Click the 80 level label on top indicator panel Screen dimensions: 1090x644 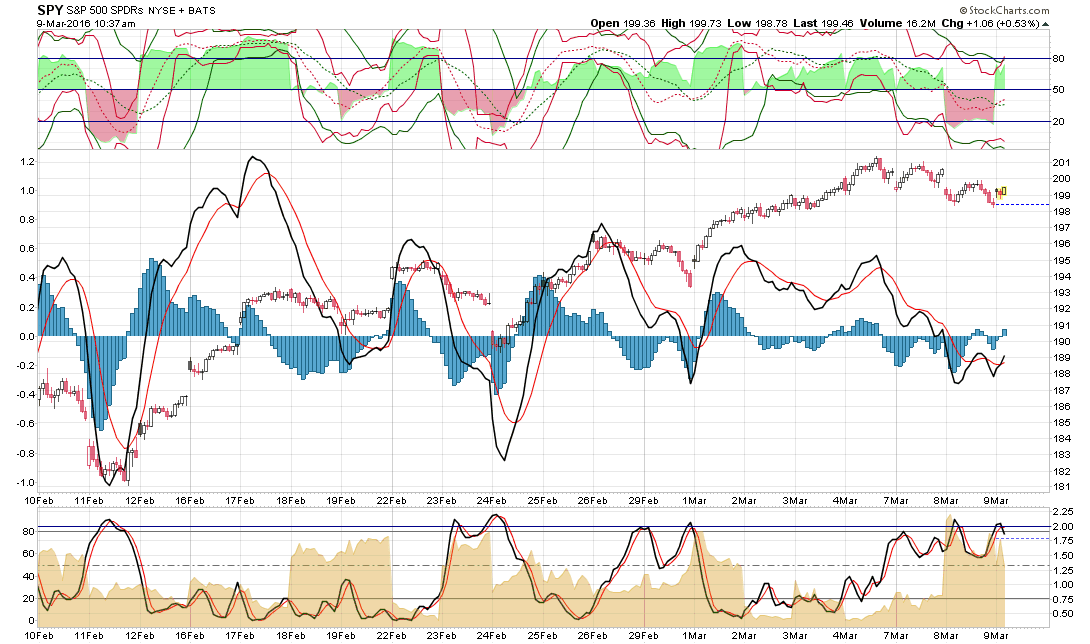(x=1058, y=59)
